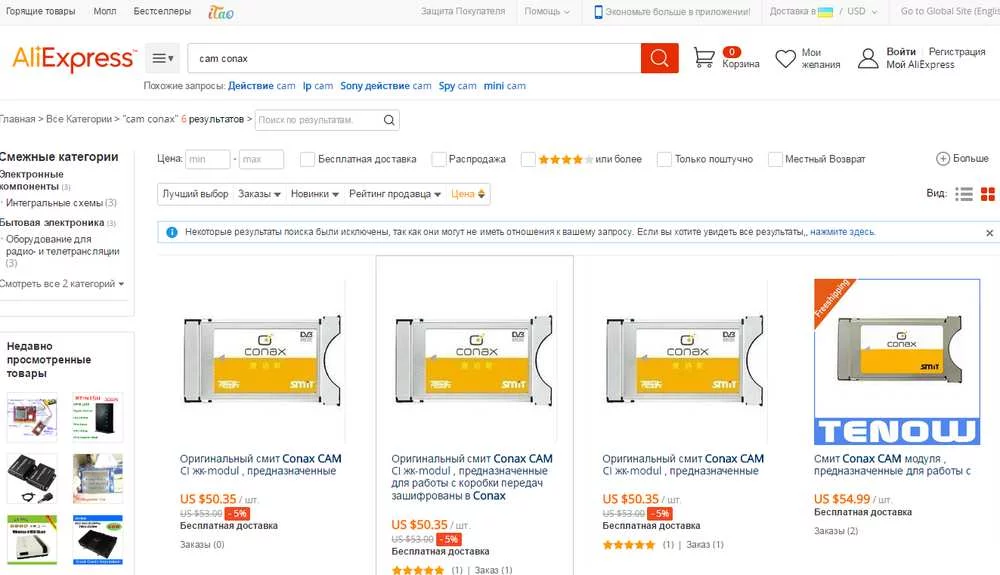Select the Лучший выбор sort tab

(x=195, y=194)
